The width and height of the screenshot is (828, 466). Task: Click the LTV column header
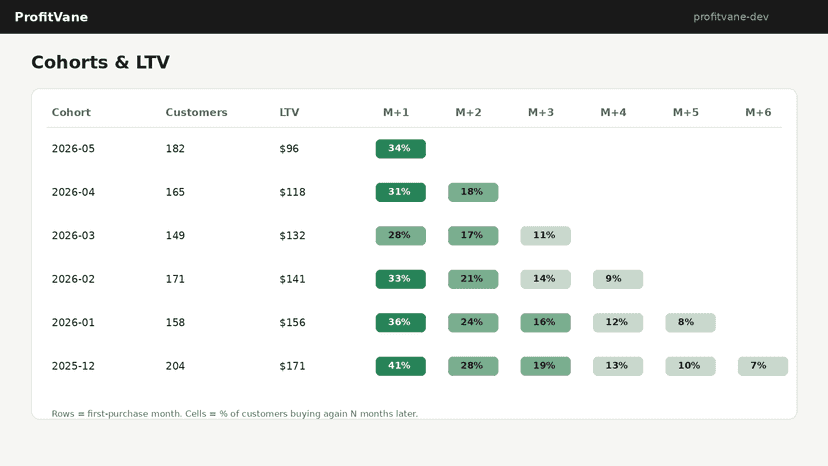tap(289, 112)
